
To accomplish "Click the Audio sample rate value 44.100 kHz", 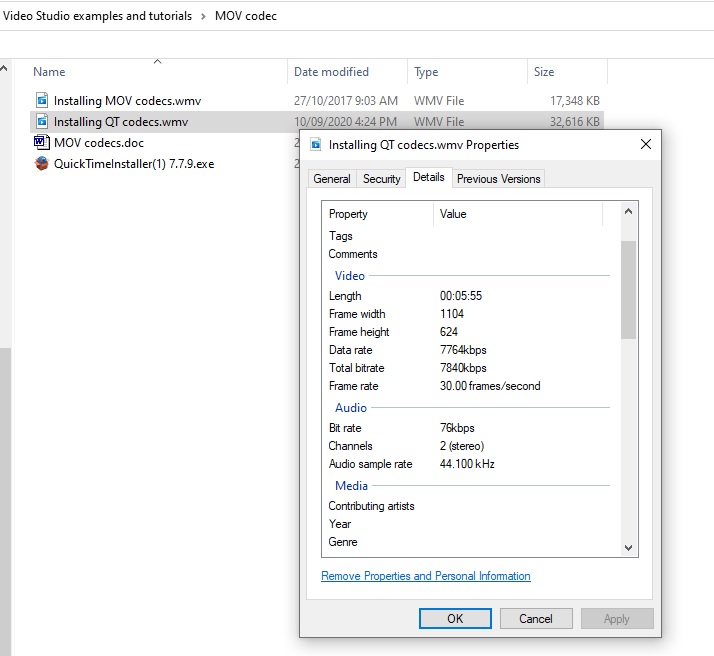I will click(467, 464).
